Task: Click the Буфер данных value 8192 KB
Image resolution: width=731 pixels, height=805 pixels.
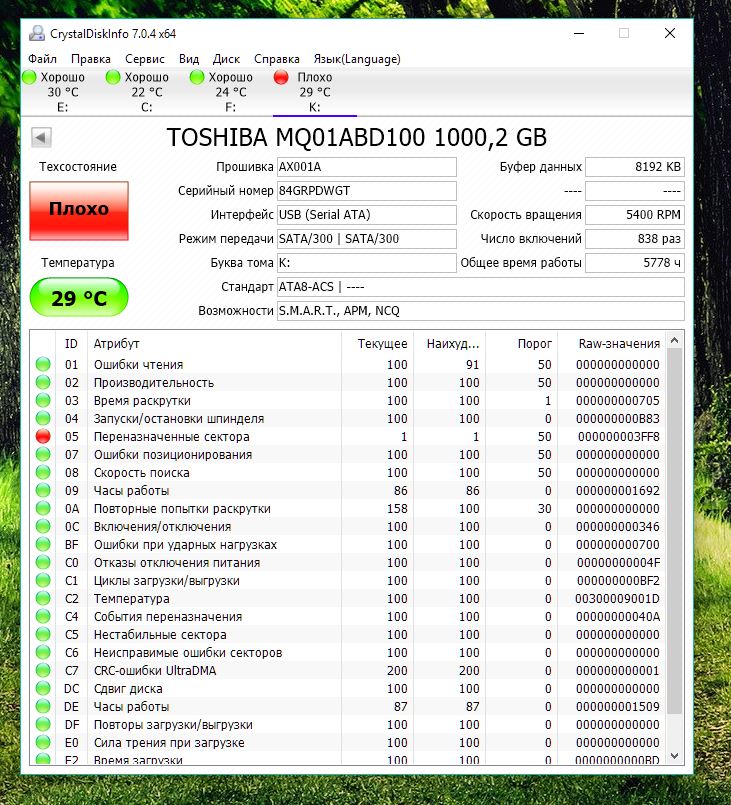Action: click(x=635, y=167)
